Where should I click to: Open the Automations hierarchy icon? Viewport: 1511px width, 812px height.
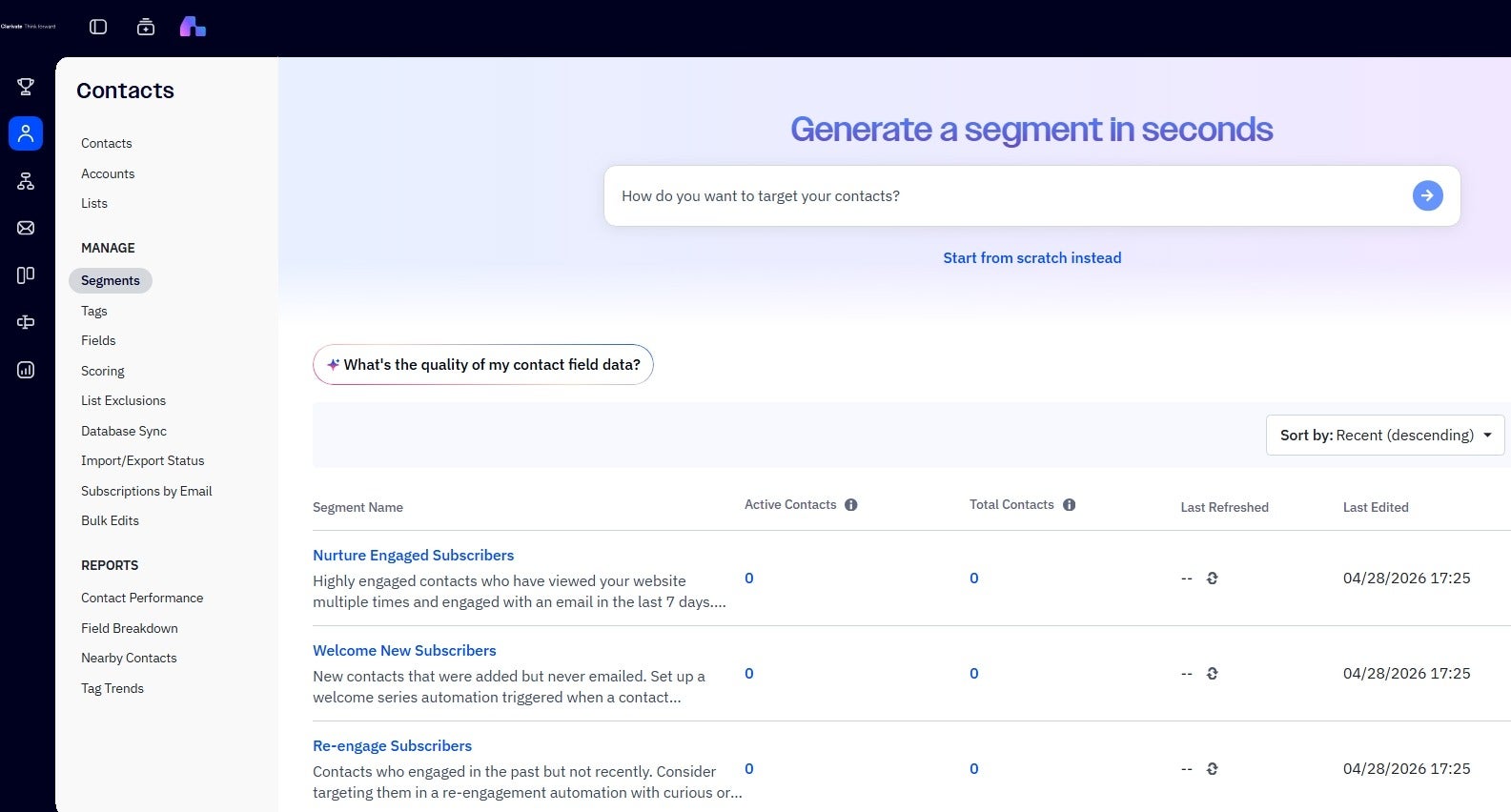(26, 181)
